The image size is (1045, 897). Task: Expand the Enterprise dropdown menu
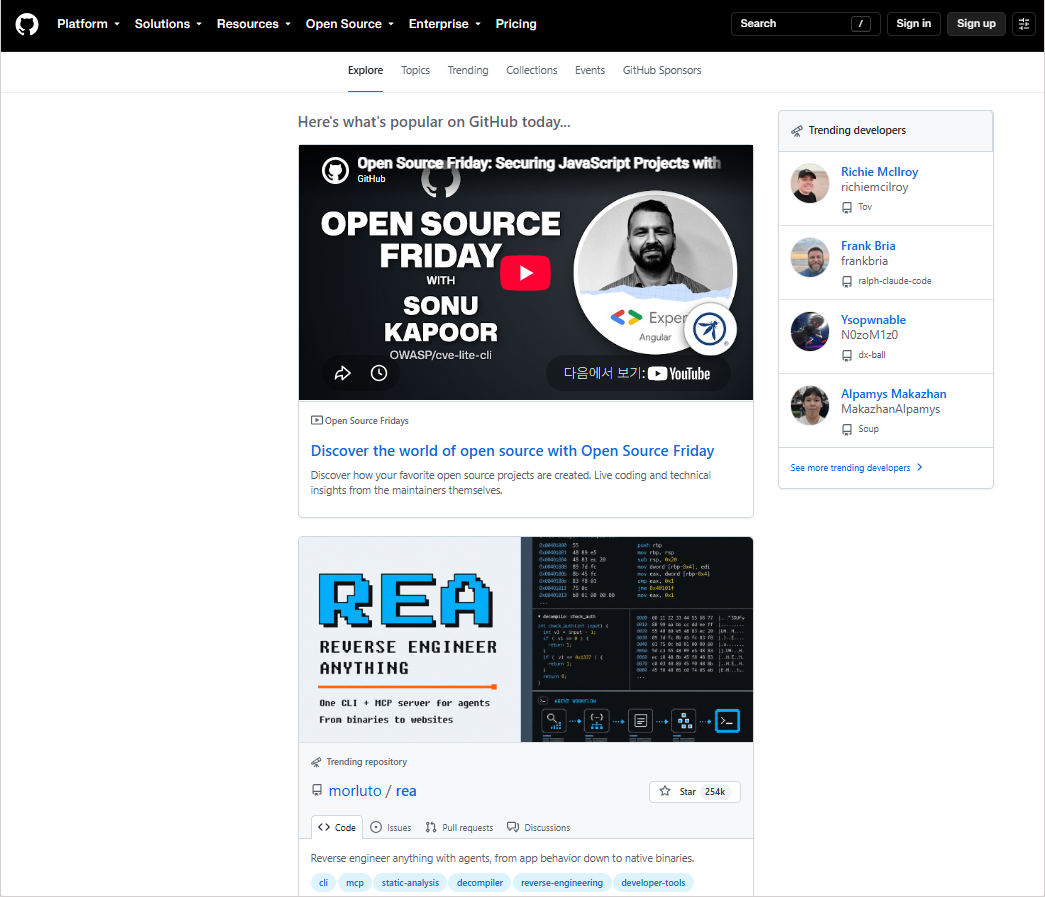[x=445, y=24]
